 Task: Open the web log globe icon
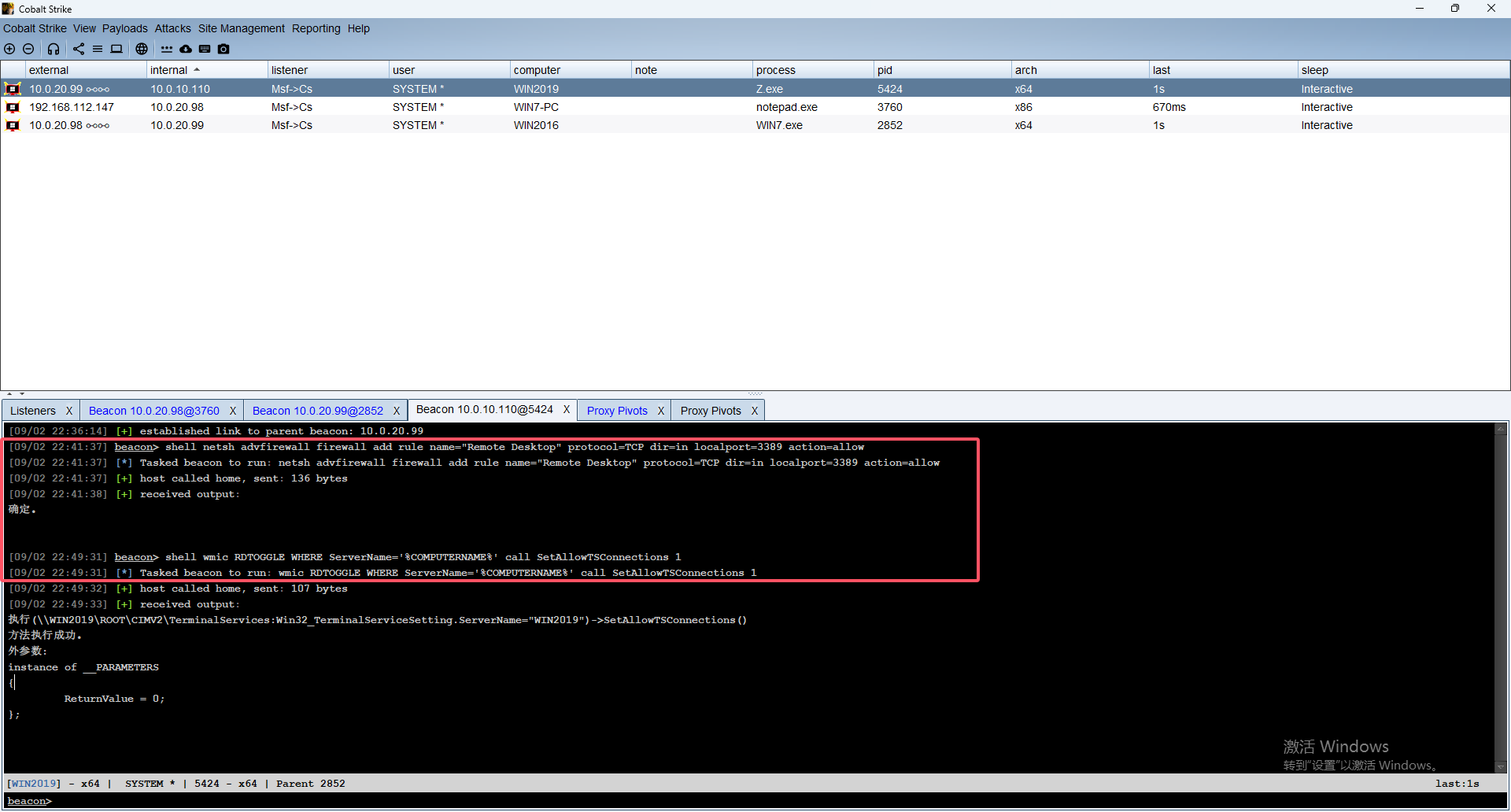pos(142,49)
